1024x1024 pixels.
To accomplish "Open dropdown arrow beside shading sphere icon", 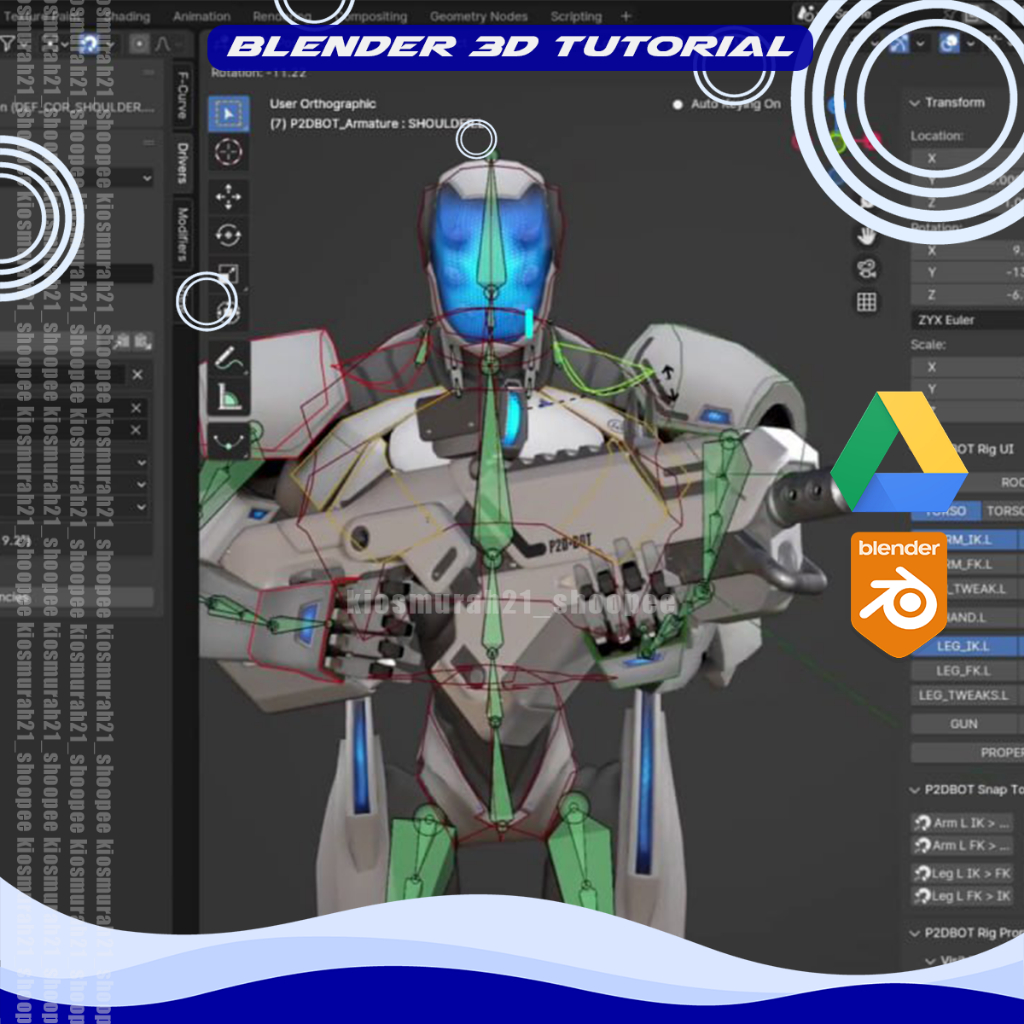I will pyautogui.click(x=970, y=44).
